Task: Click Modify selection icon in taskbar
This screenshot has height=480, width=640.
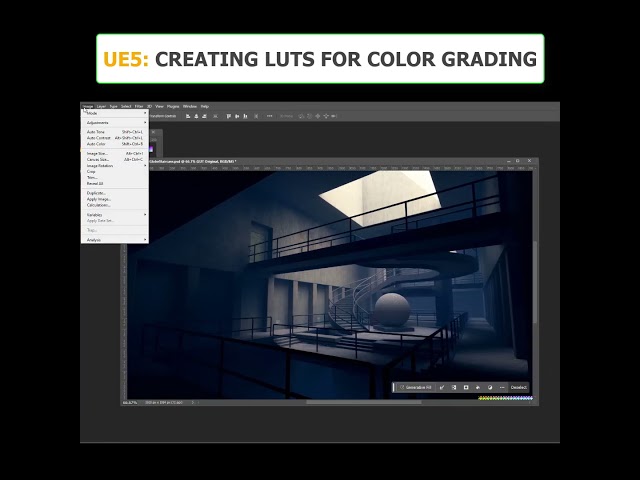Action: point(442,387)
